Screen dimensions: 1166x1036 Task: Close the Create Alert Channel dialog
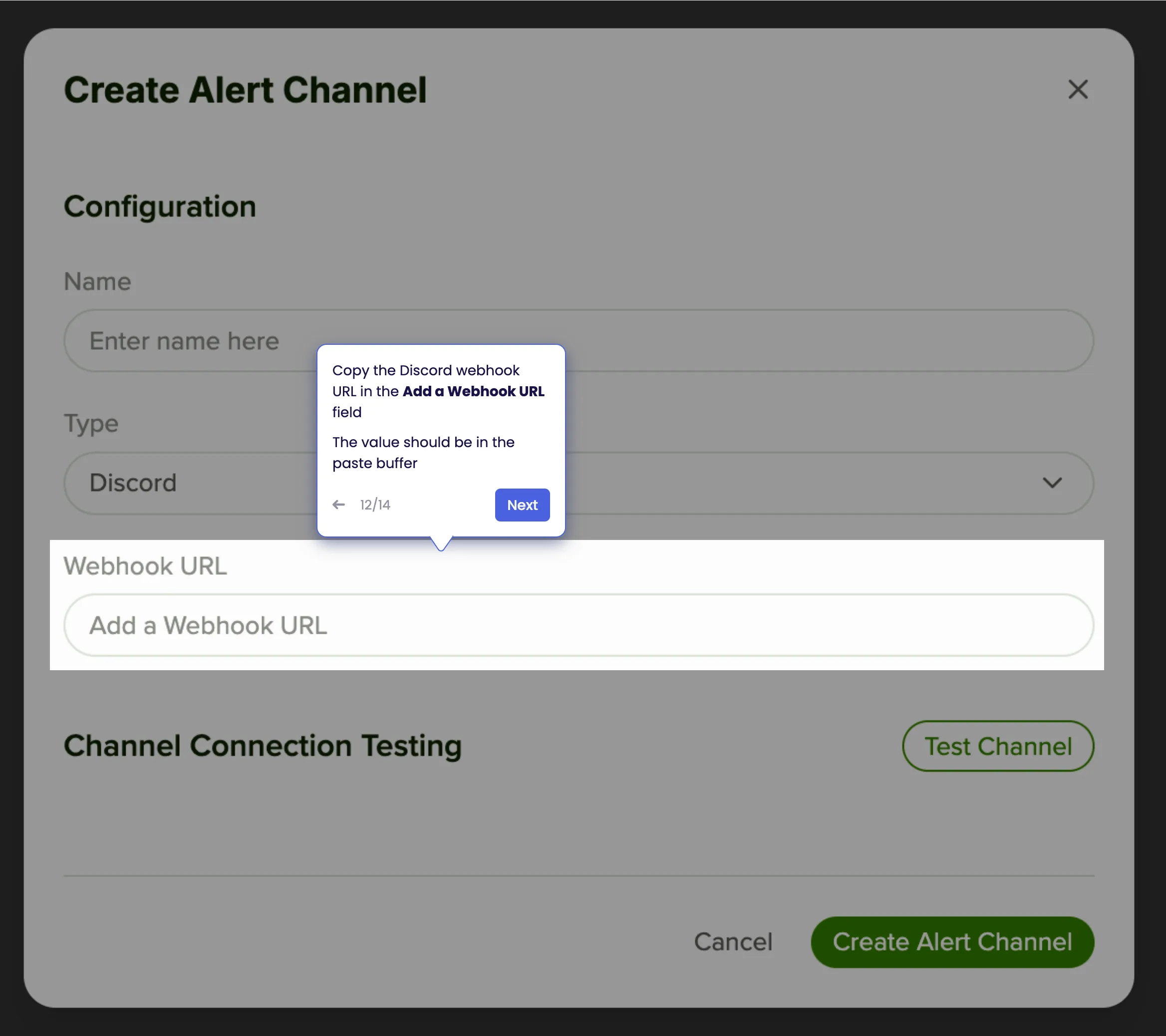point(1078,89)
